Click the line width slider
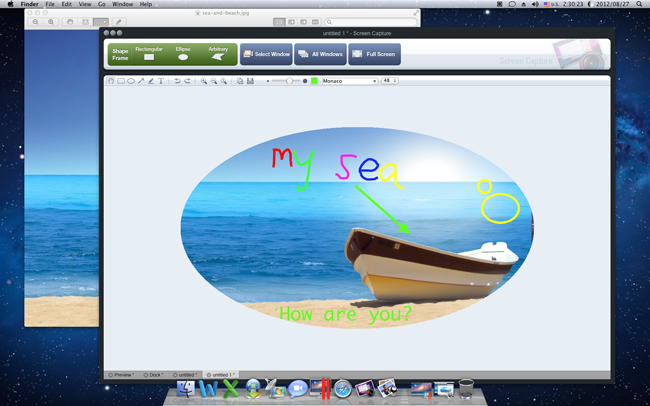Screen dimensions: 650x406 (x=288, y=81)
